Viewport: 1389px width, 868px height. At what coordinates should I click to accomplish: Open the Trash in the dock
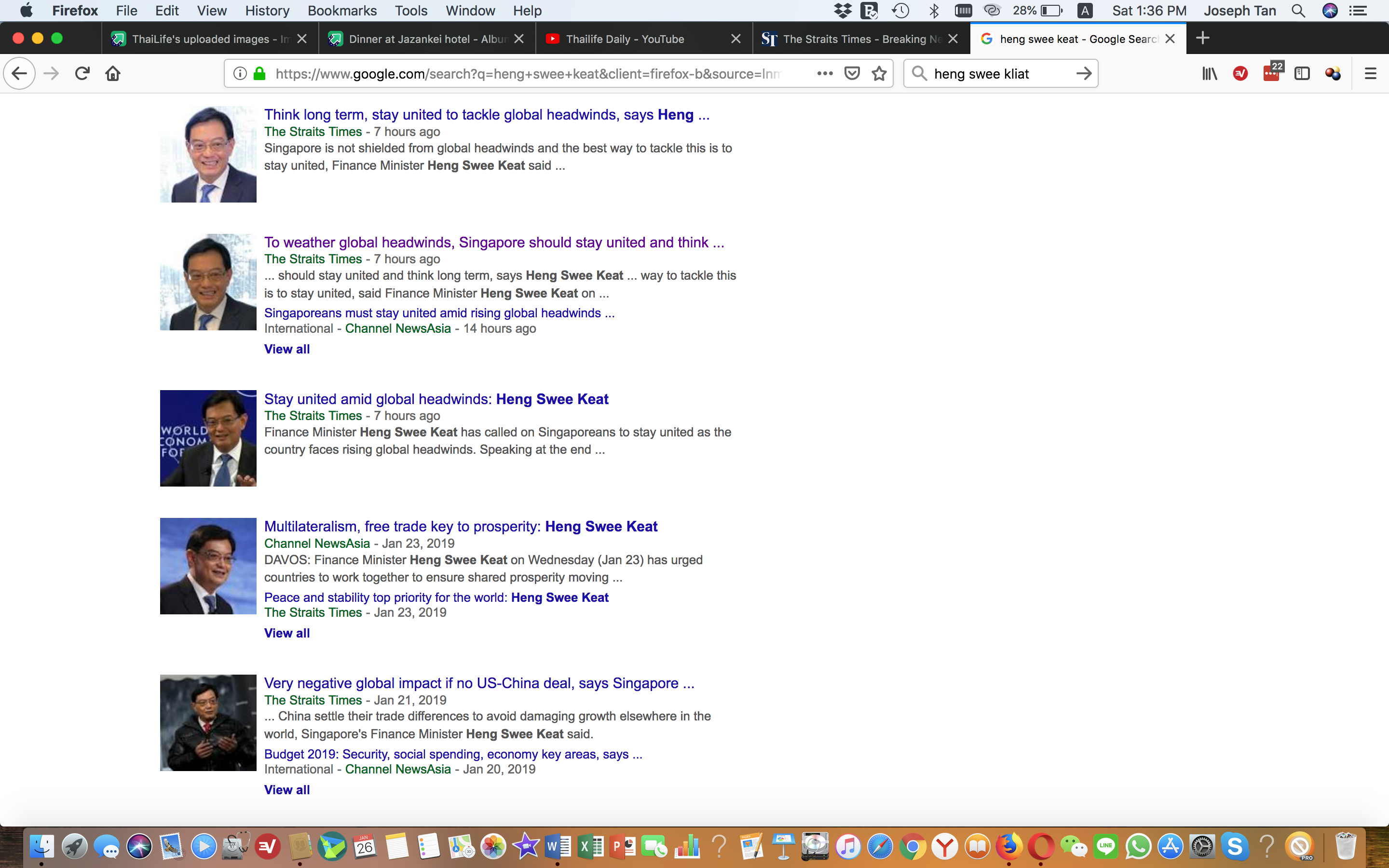coord(1346,846)
